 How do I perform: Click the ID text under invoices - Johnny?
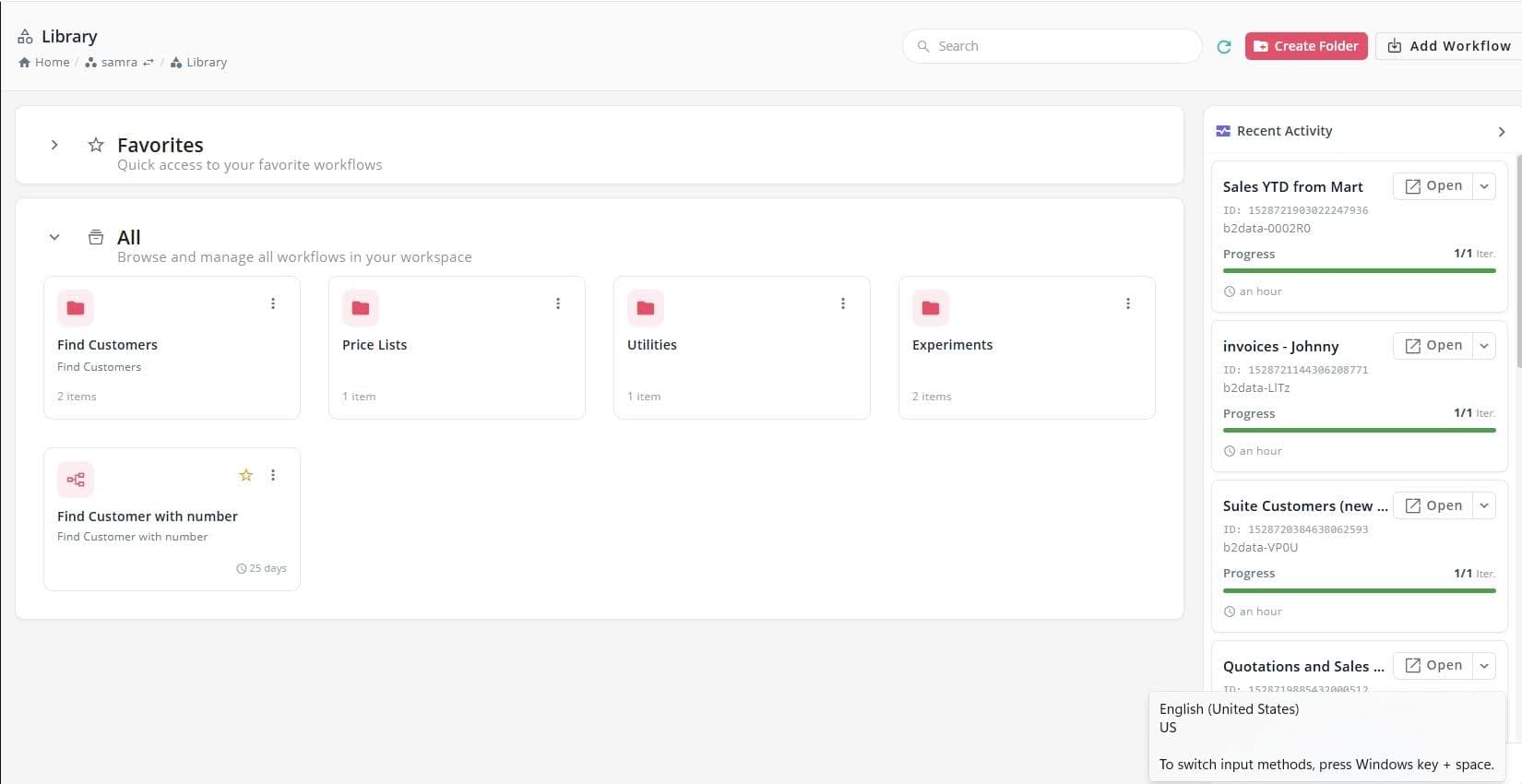click(1296, 370)
